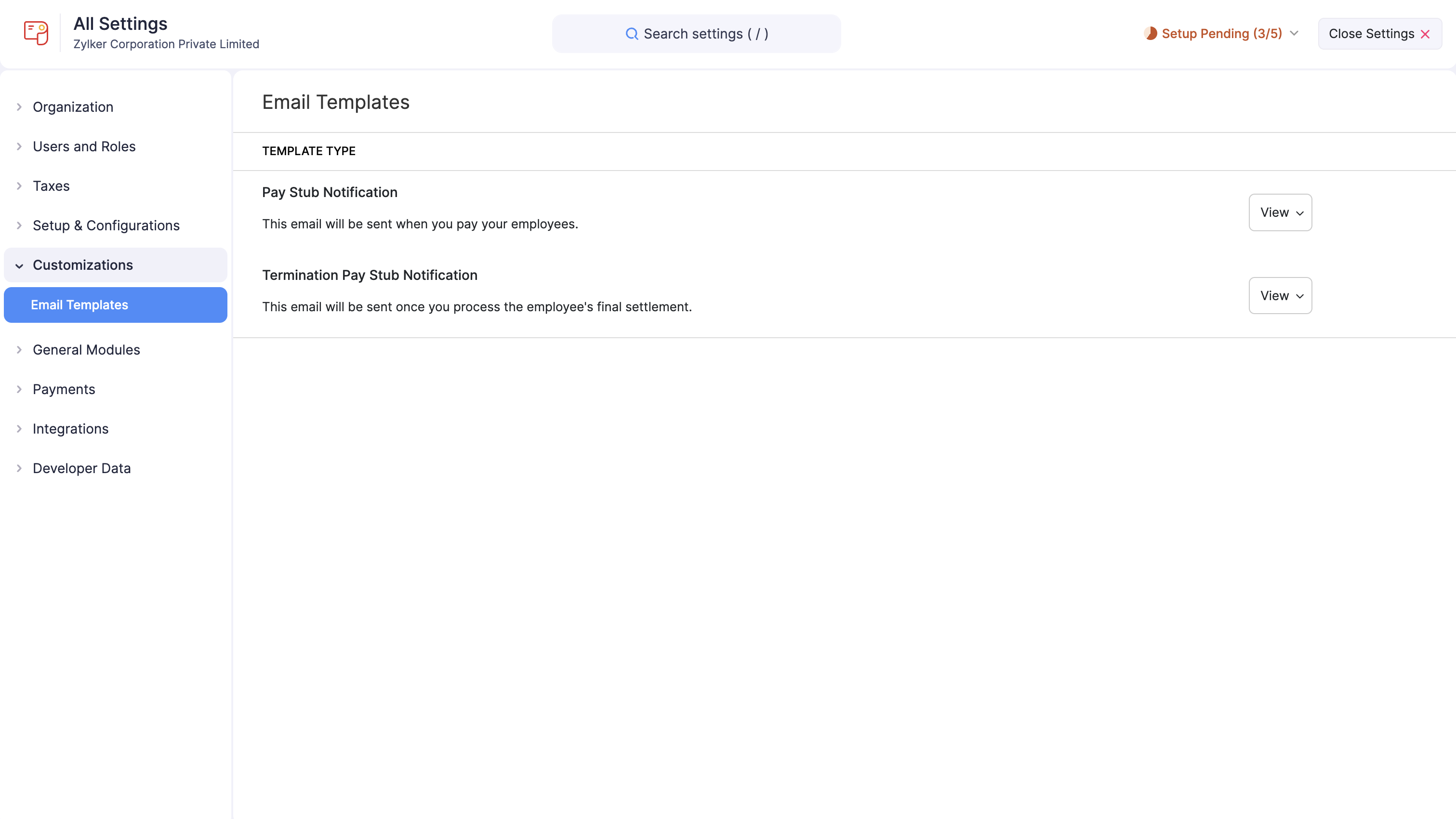Open General Modules from the sidebar
This screenshot has height=819, width=1456.
point(86,349)
